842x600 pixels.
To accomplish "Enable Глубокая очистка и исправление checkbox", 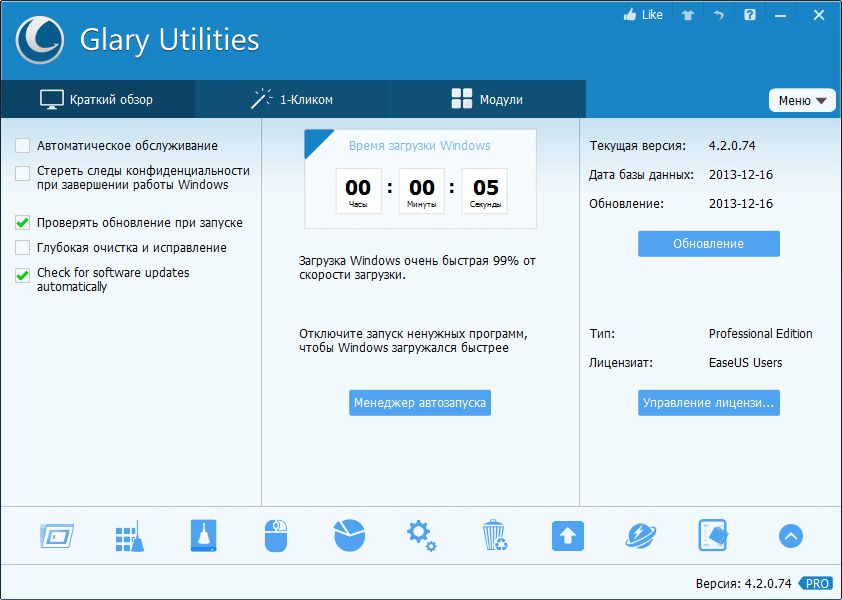I will point(23,247).
